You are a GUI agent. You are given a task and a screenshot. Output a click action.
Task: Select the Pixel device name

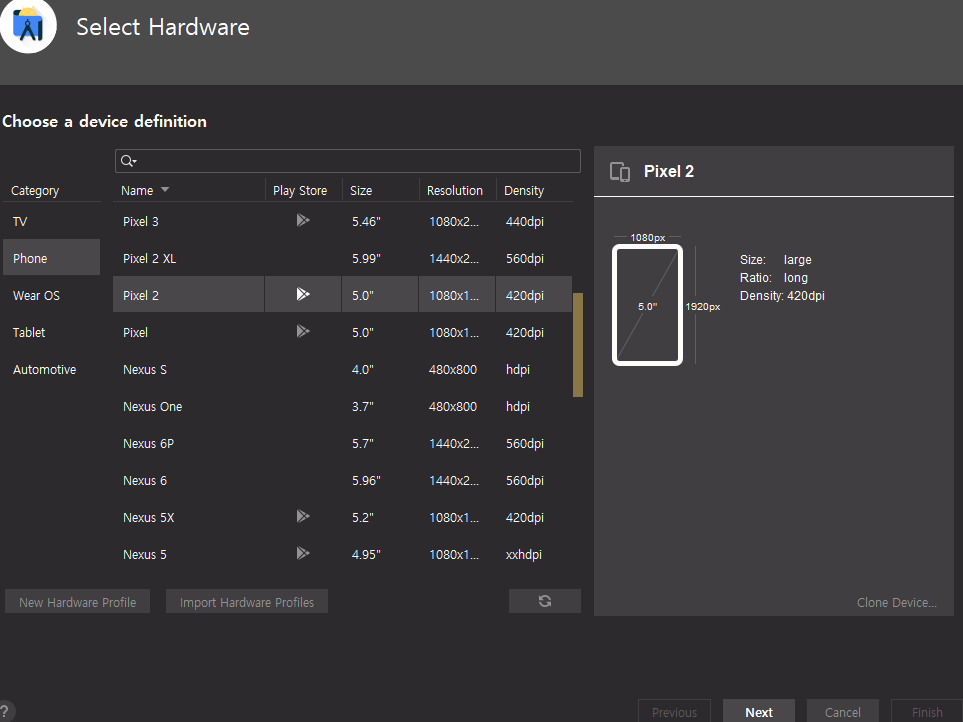pos(135,332)
